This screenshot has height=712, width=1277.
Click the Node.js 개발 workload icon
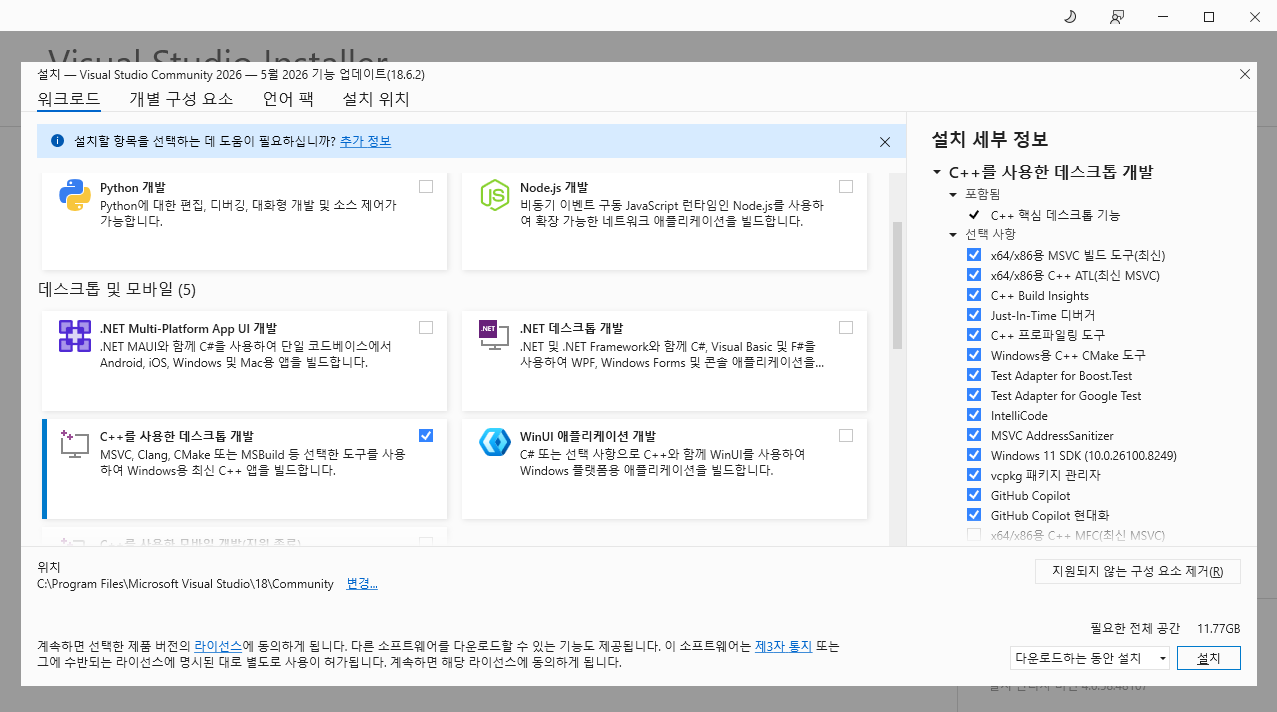point(495,195)
